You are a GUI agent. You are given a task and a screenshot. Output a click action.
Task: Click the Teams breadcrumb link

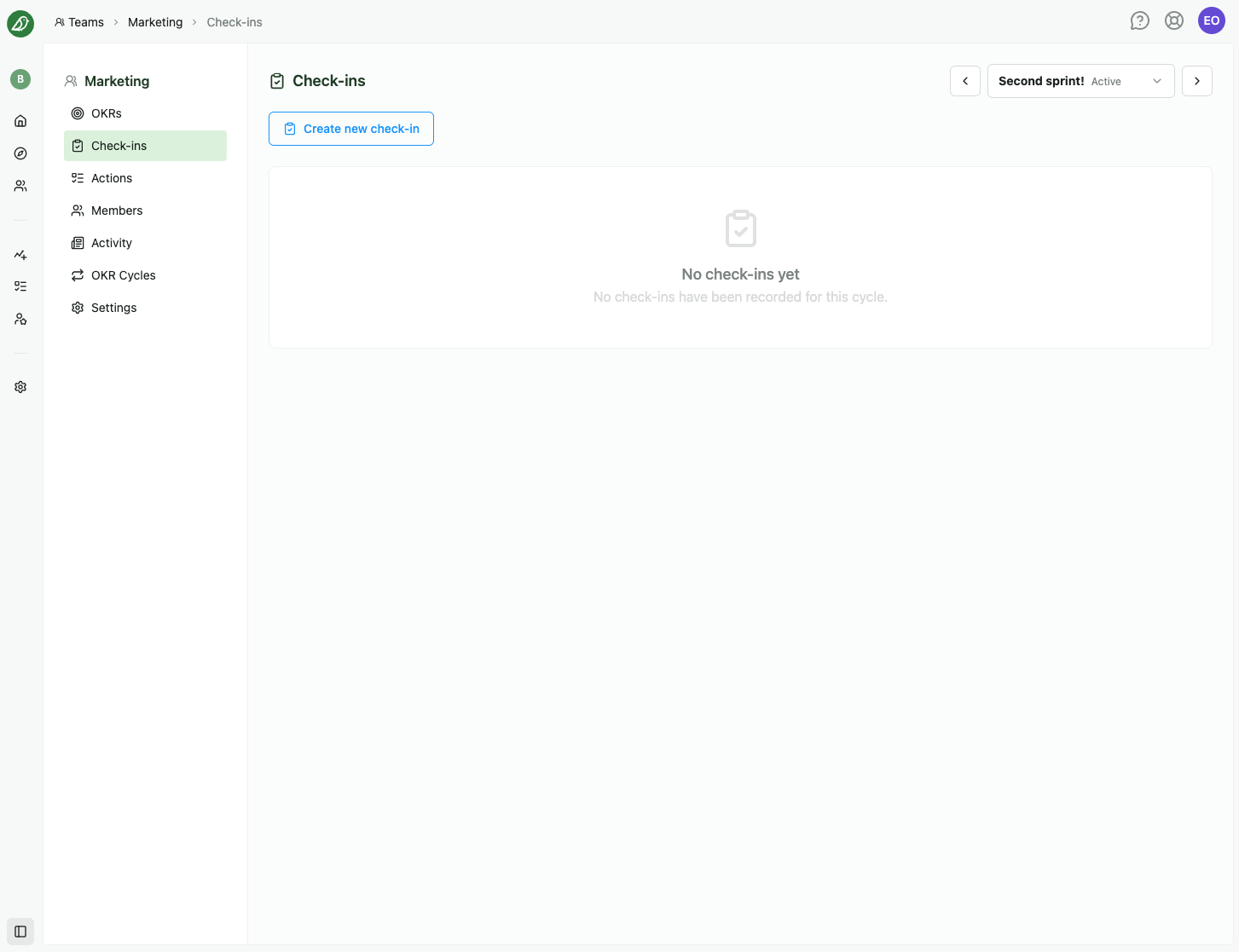coord(79,22)
